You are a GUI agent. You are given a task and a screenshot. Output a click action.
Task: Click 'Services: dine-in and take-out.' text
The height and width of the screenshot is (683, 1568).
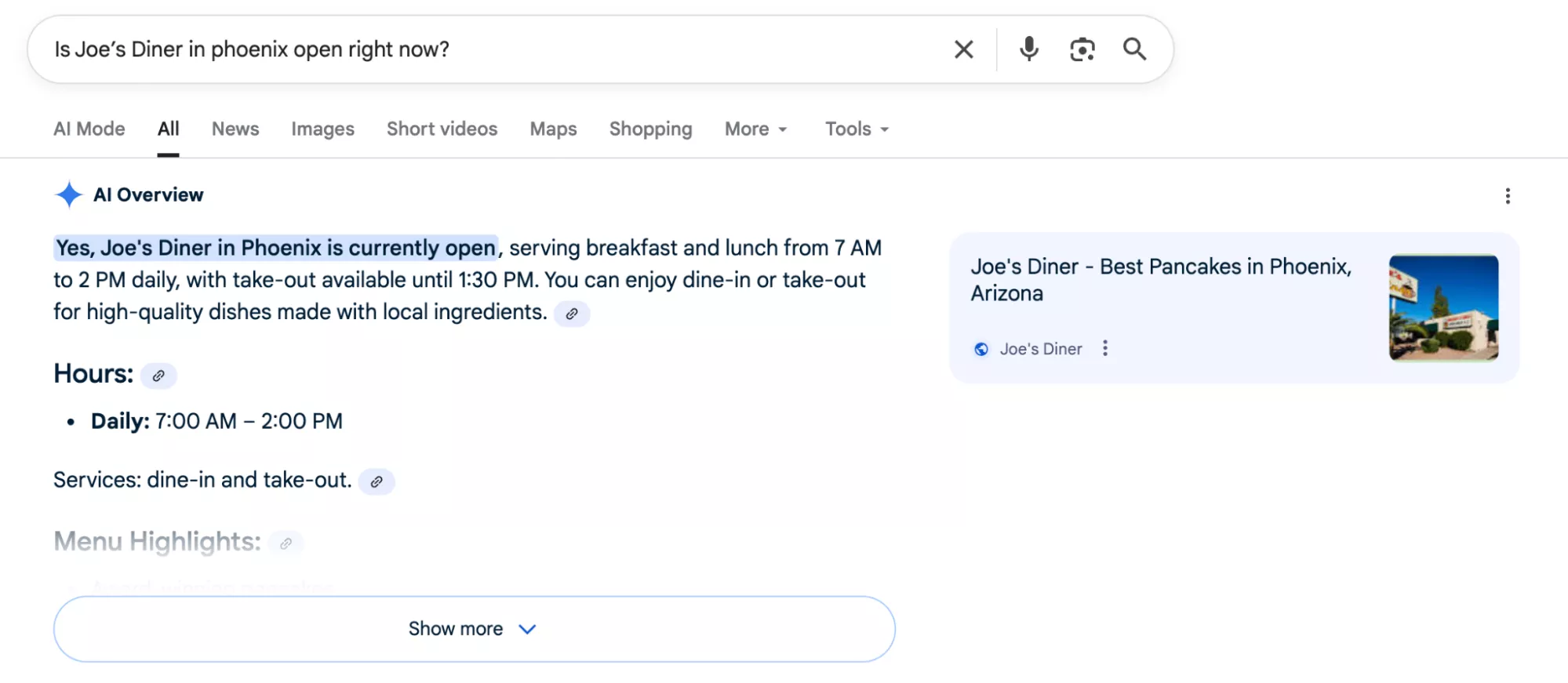pyautogui.click(x=202, y=480)
